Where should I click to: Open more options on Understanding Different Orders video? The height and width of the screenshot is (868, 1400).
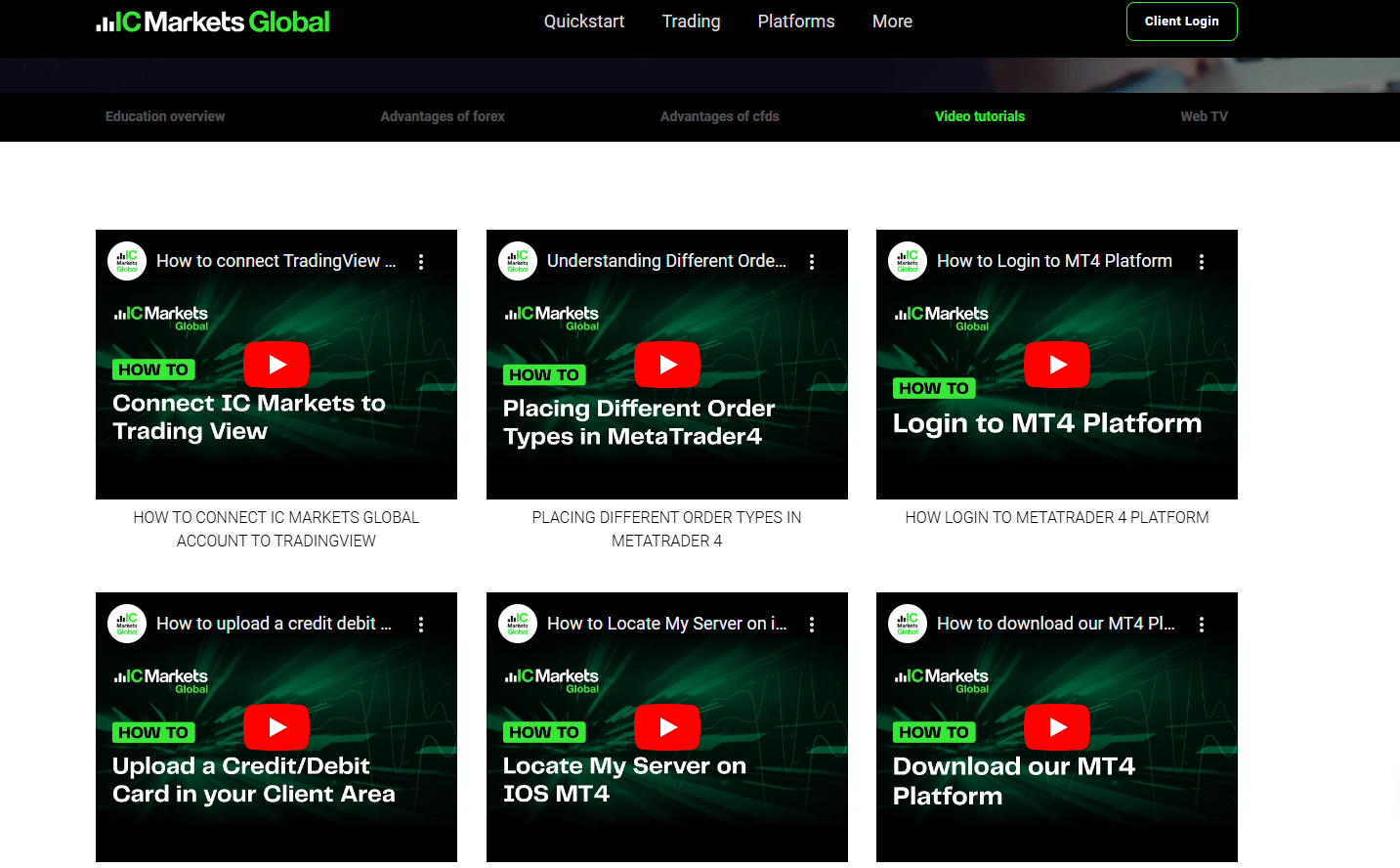[812, 262]
